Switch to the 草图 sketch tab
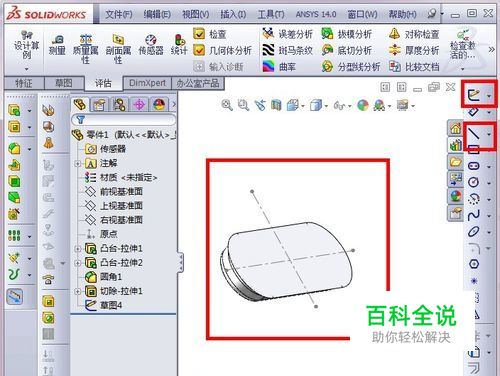The image size is (500, 376). [64, 83]
